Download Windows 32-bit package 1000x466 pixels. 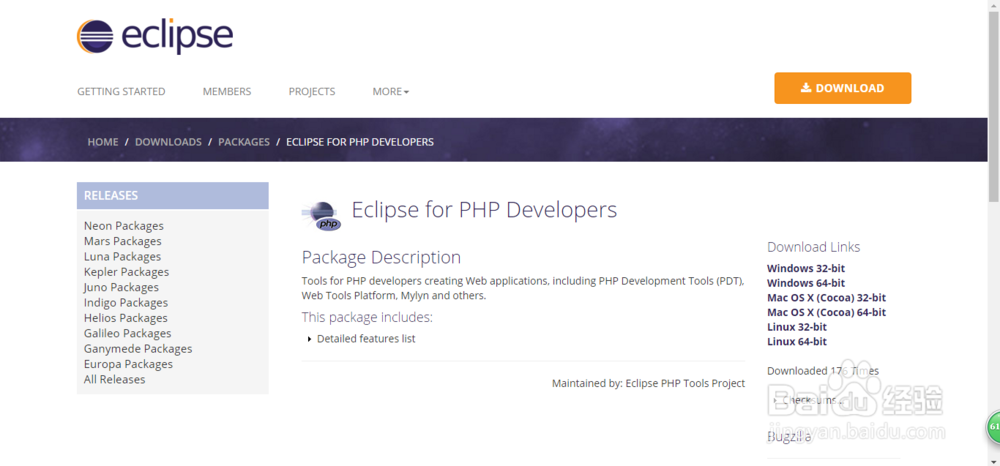point(806,268)
